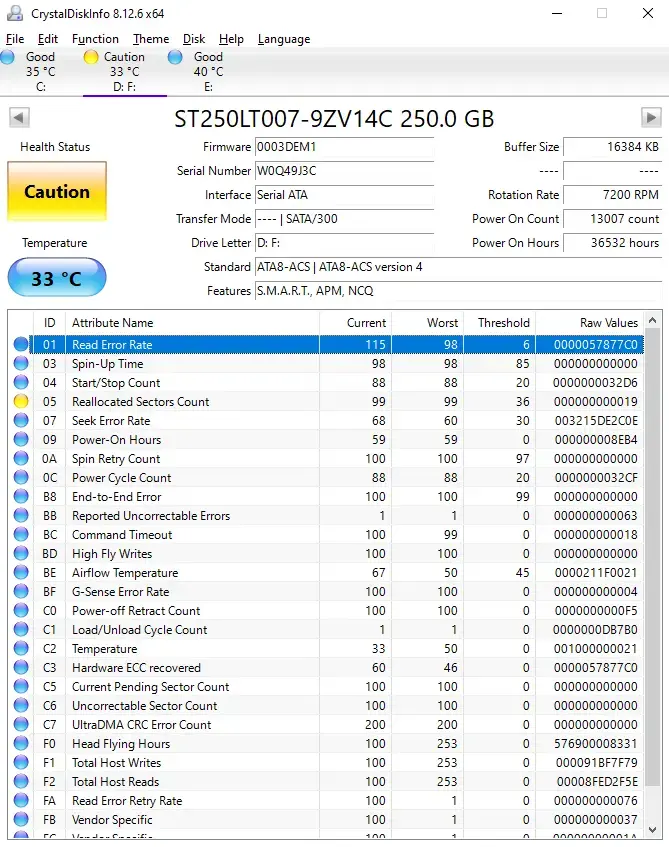
Task: Click the Raw Values column header
Action: (590, 322)
